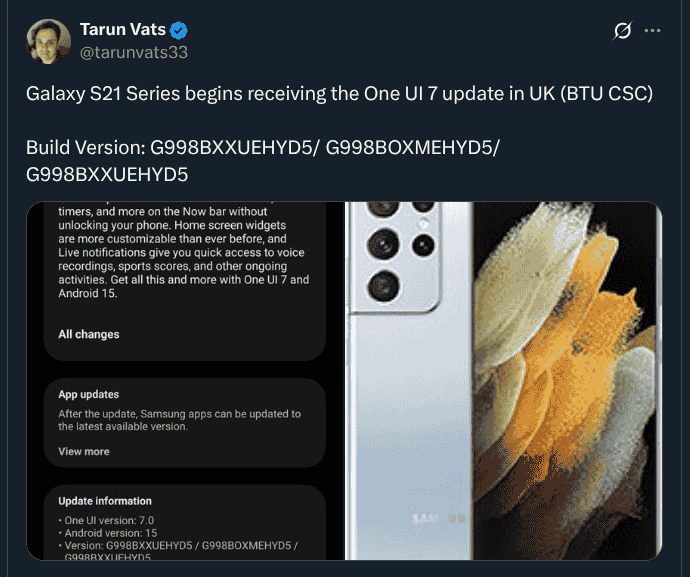Click the tweet text about Galaxy S21 Series
690x577 pixels.
click(339, 94)
